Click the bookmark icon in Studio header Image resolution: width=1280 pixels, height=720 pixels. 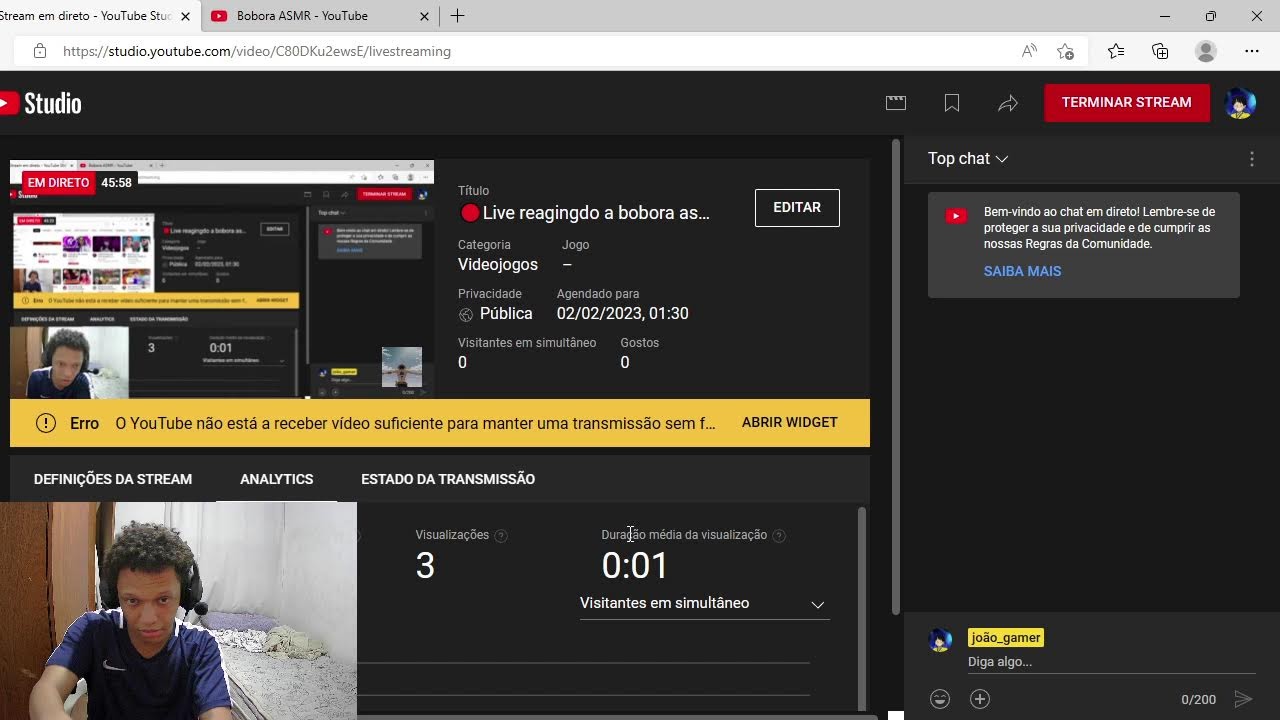click(x=952, y=103)
